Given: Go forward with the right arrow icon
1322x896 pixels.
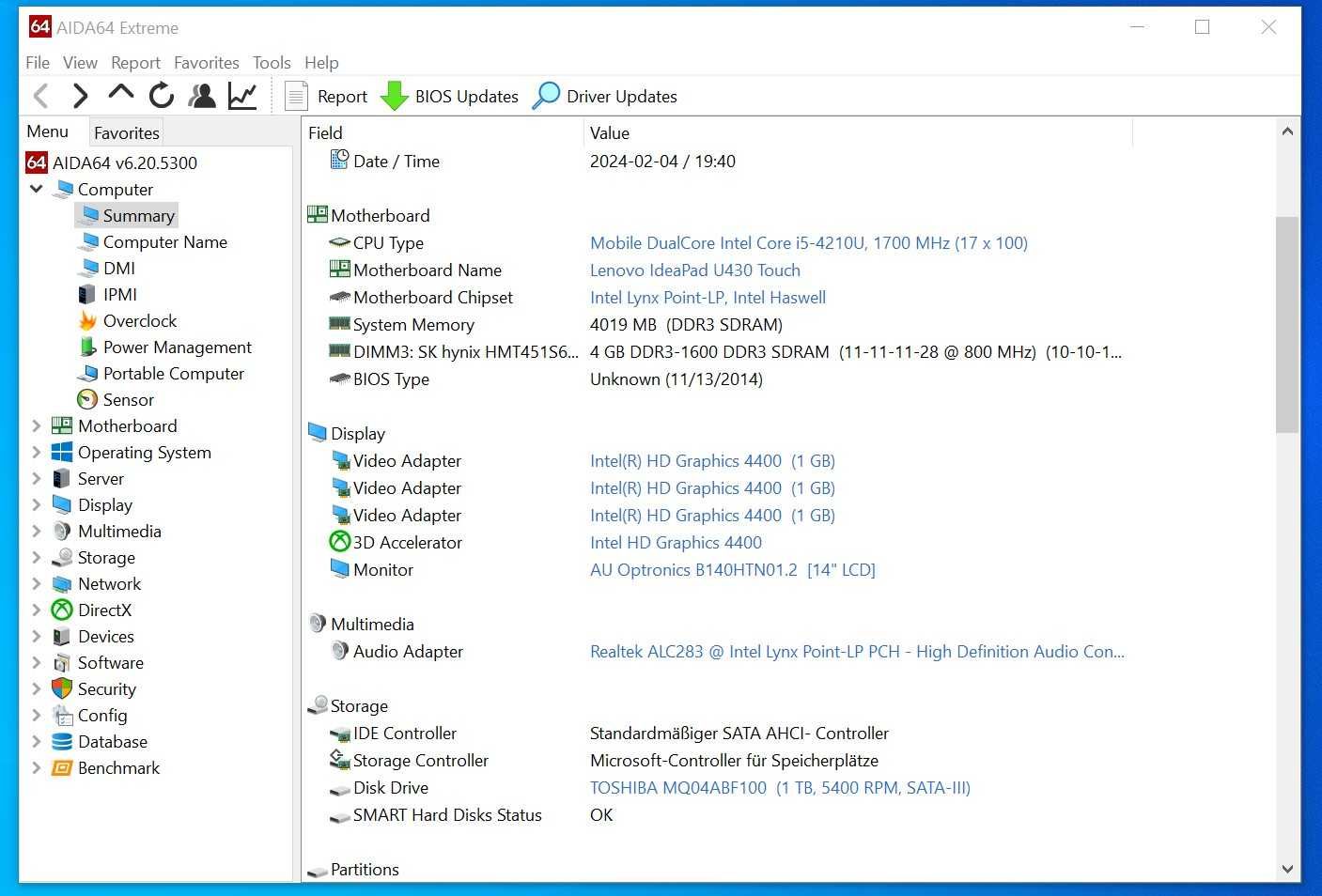Looking at the screenshot, I should [80, 96].
